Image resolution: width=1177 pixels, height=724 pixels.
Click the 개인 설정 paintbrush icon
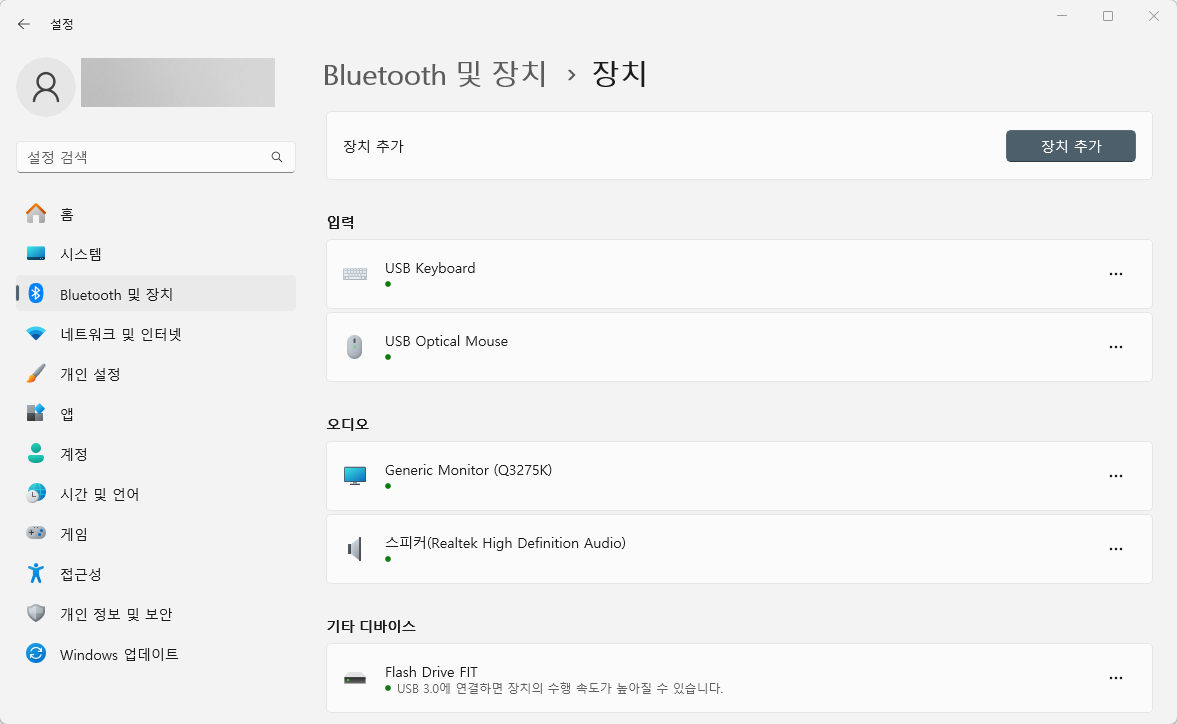36,374
